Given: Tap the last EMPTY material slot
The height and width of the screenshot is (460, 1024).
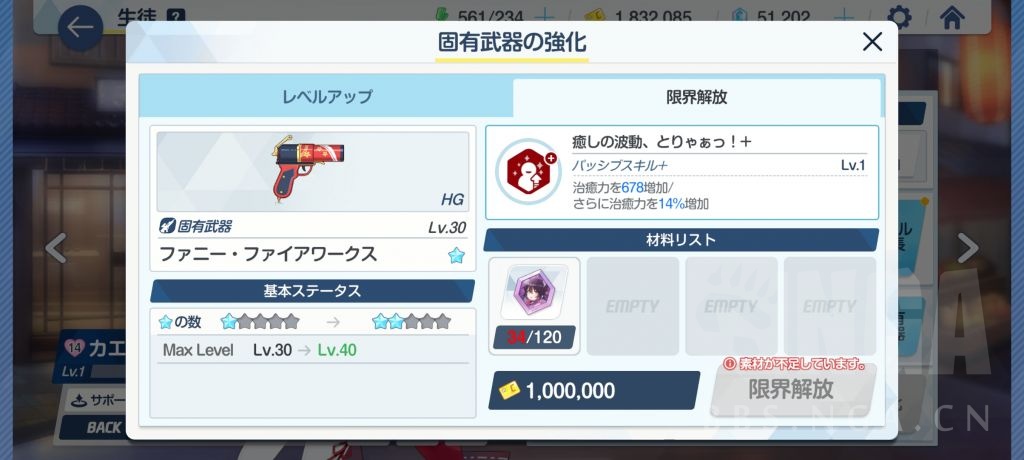Looking at the screenshot, I should [x=829, y=306].
